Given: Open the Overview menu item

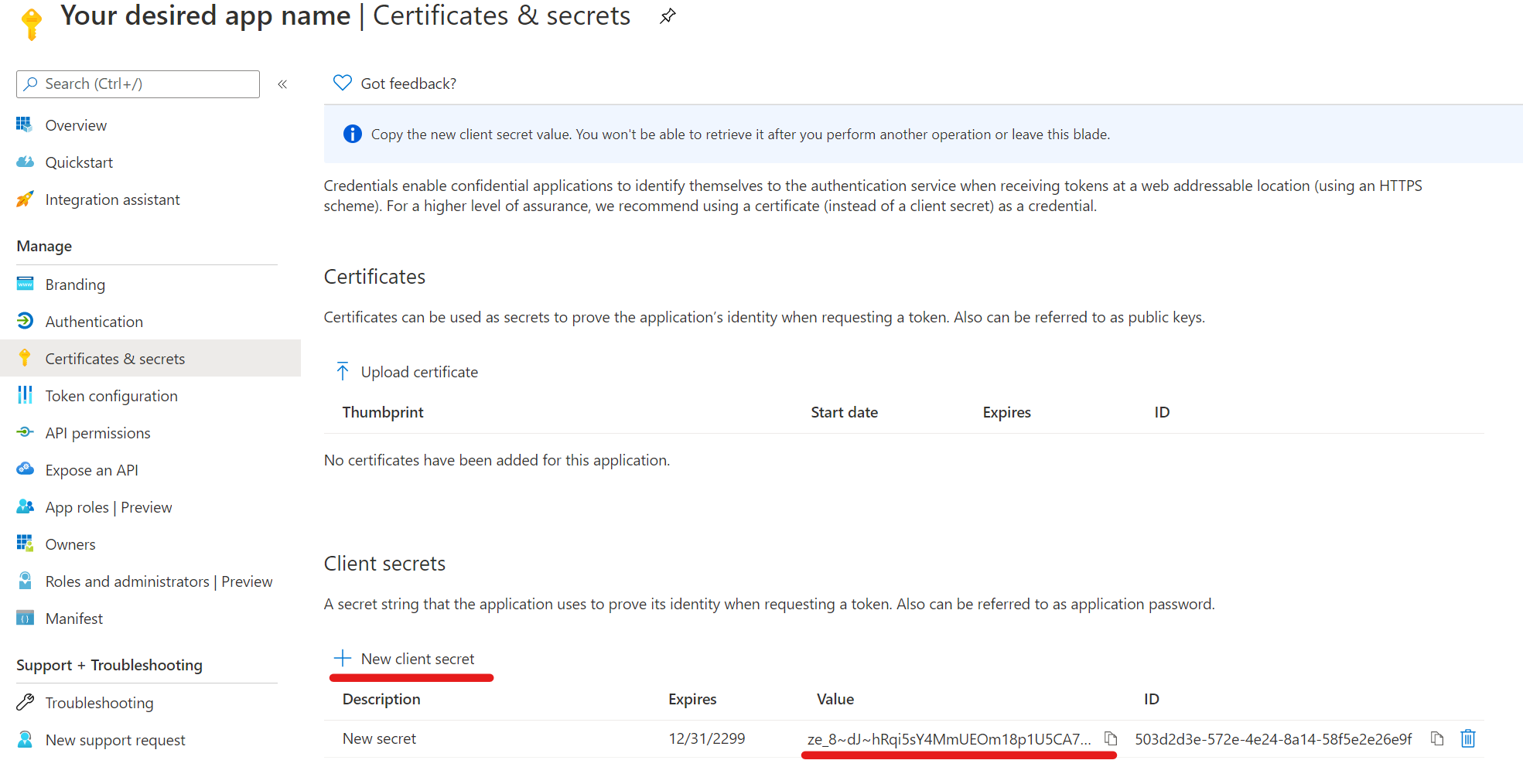Looking at the screenshot, I should [x=76, y=125].
